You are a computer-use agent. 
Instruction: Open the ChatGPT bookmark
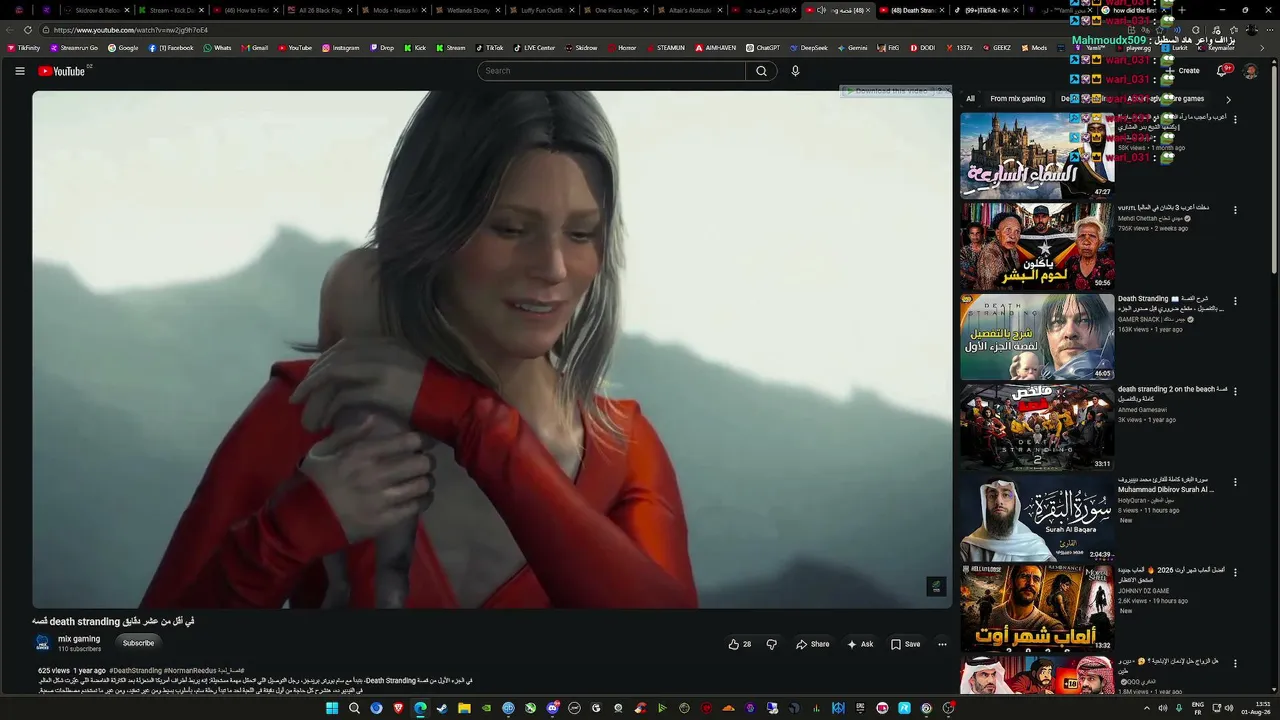763,48
